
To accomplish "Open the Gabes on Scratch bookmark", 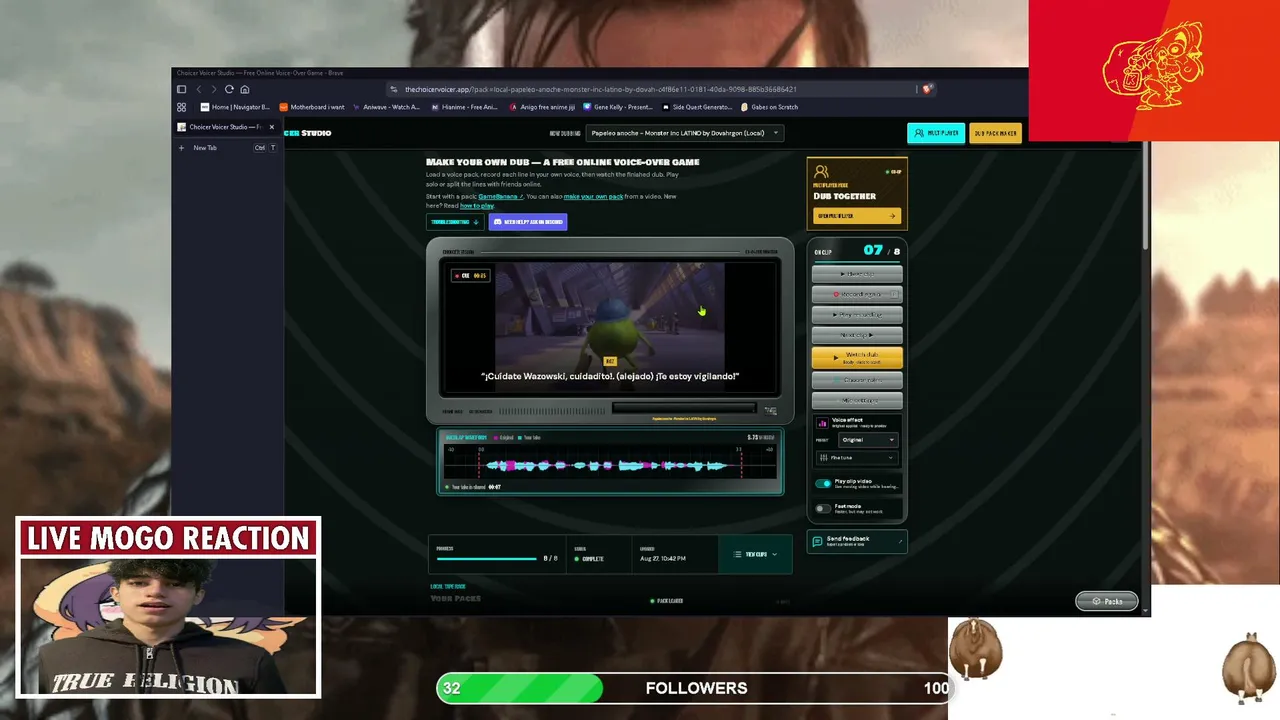I will point(769,107).
